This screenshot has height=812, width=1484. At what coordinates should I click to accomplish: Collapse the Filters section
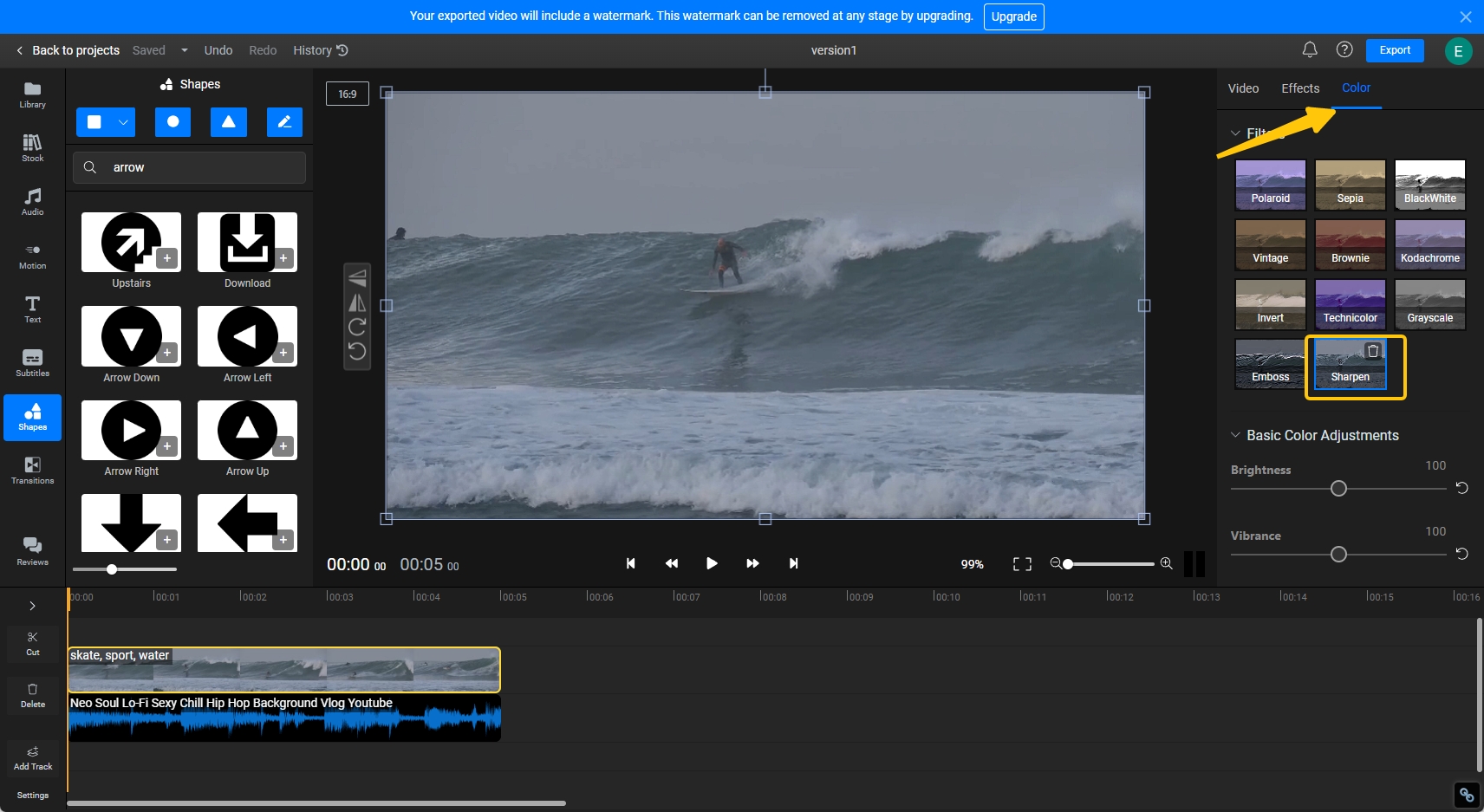pyautogui.click(x=1235, y=133)
